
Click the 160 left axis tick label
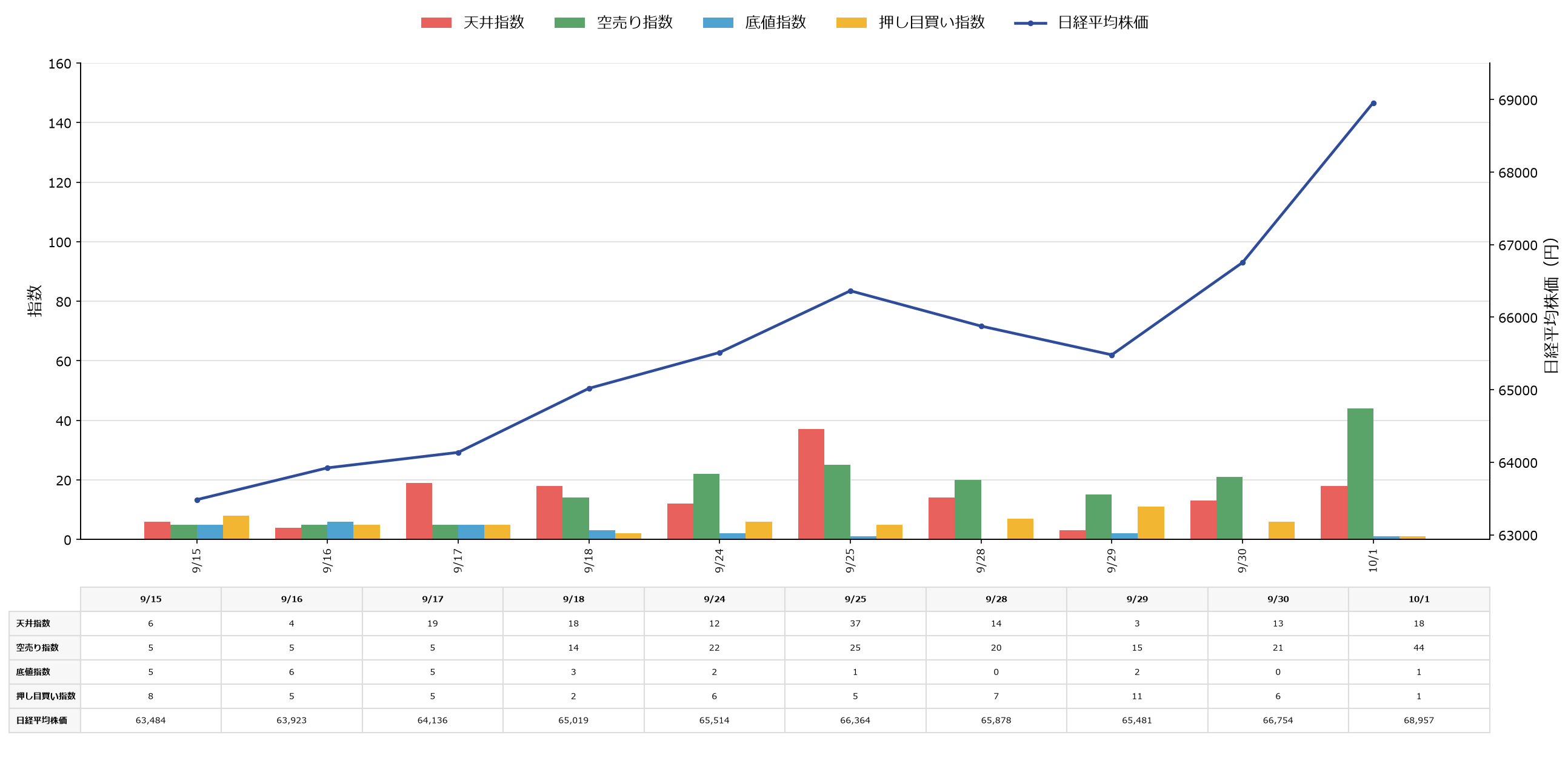[59, 64]
